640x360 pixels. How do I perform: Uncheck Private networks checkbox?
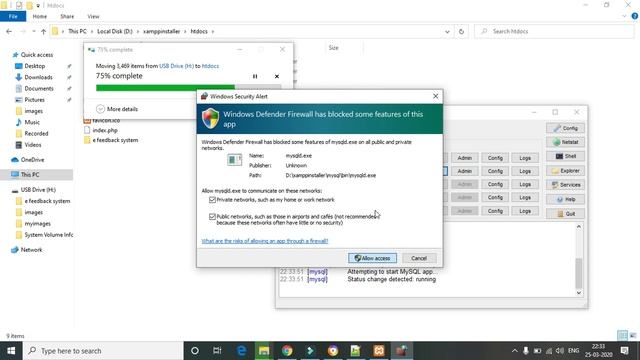pos(212,200)
